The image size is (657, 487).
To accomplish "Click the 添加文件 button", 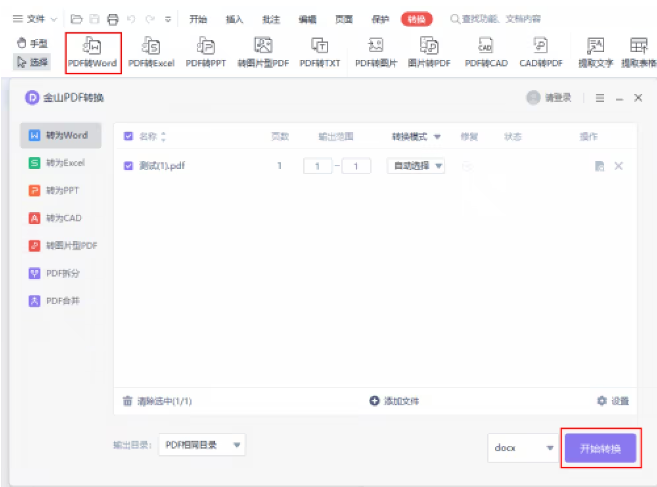I will point(394,401).
